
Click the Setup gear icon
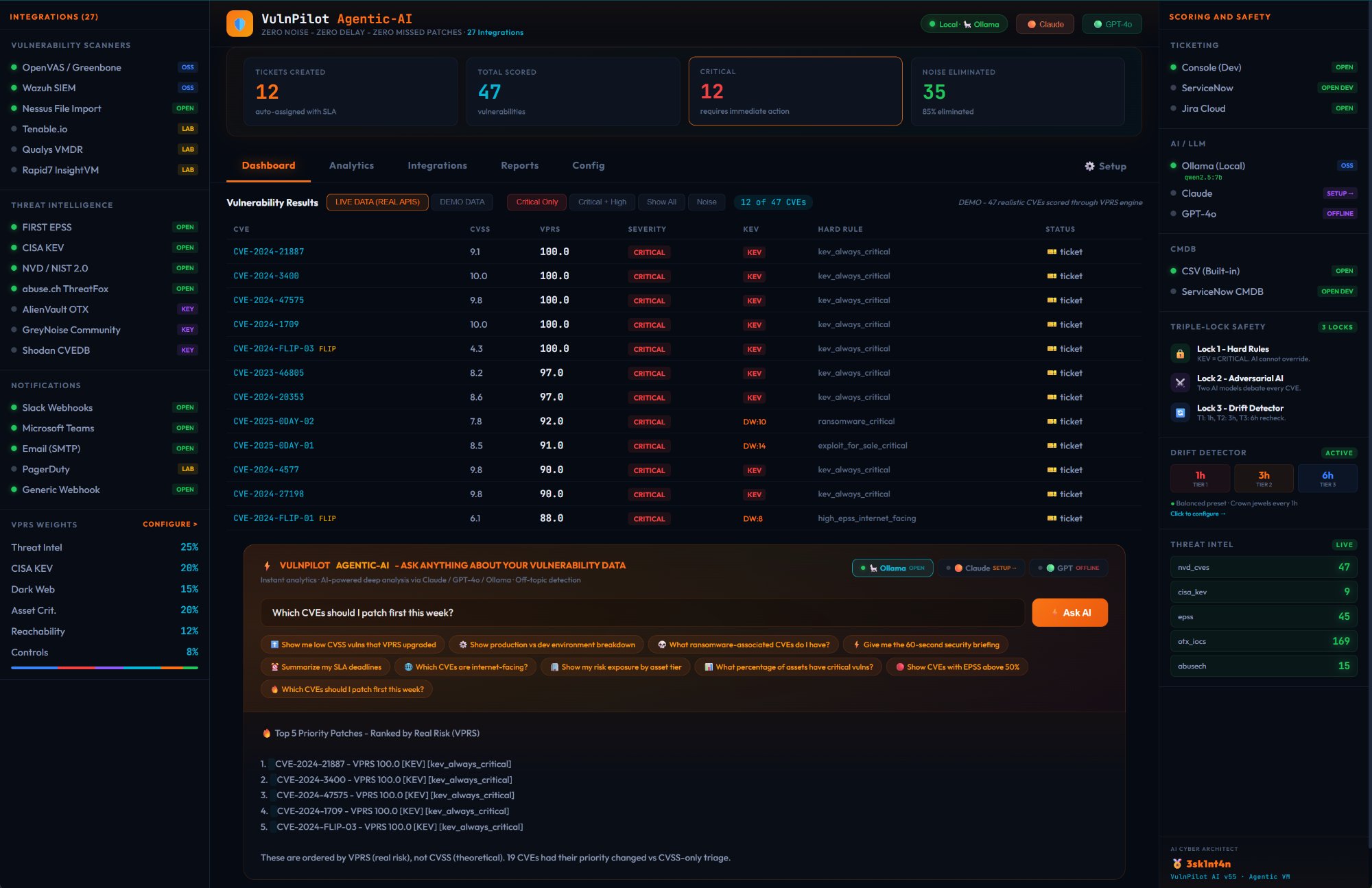click(1090, 166)
